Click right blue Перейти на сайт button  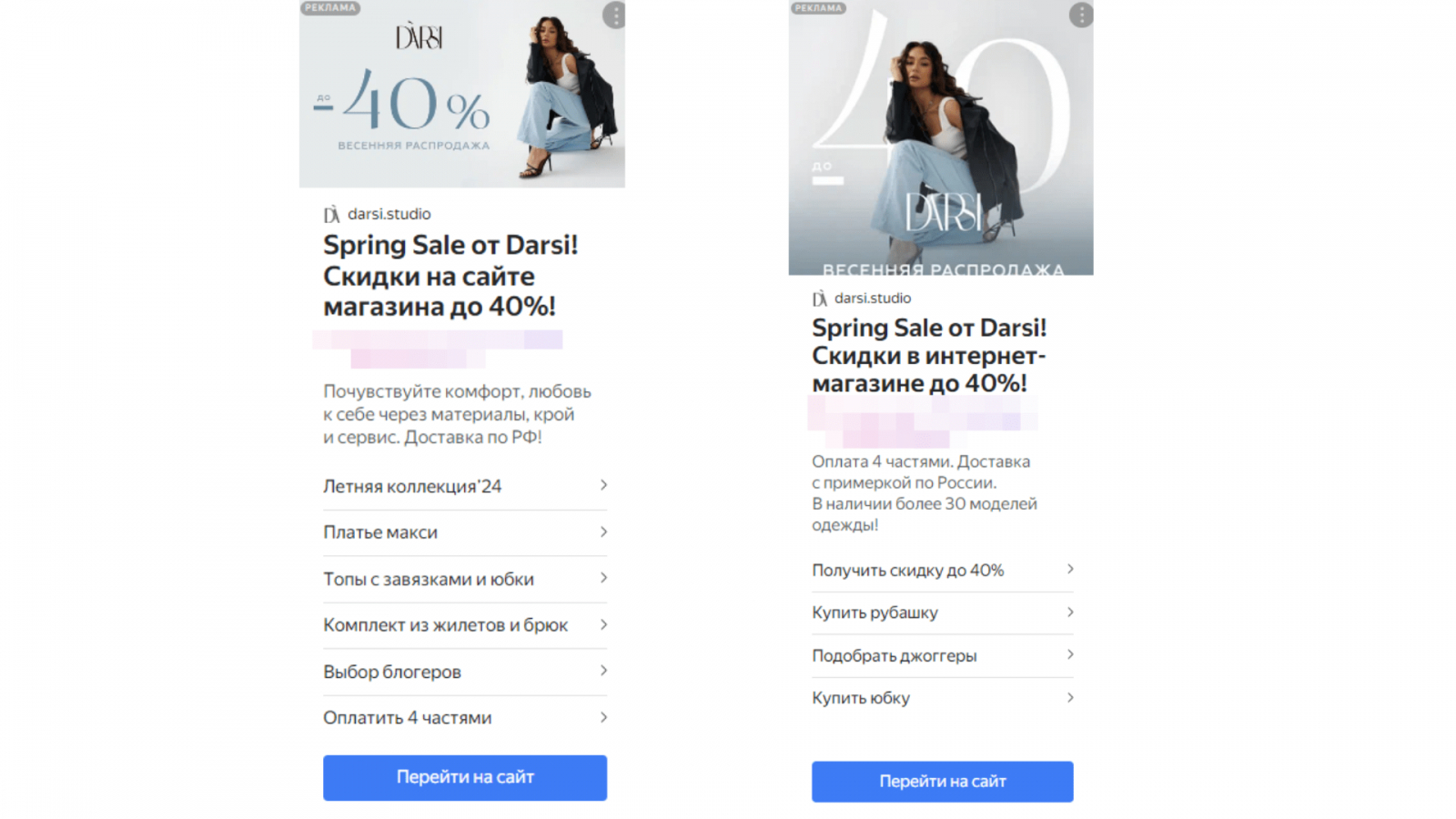pos(943,781)
